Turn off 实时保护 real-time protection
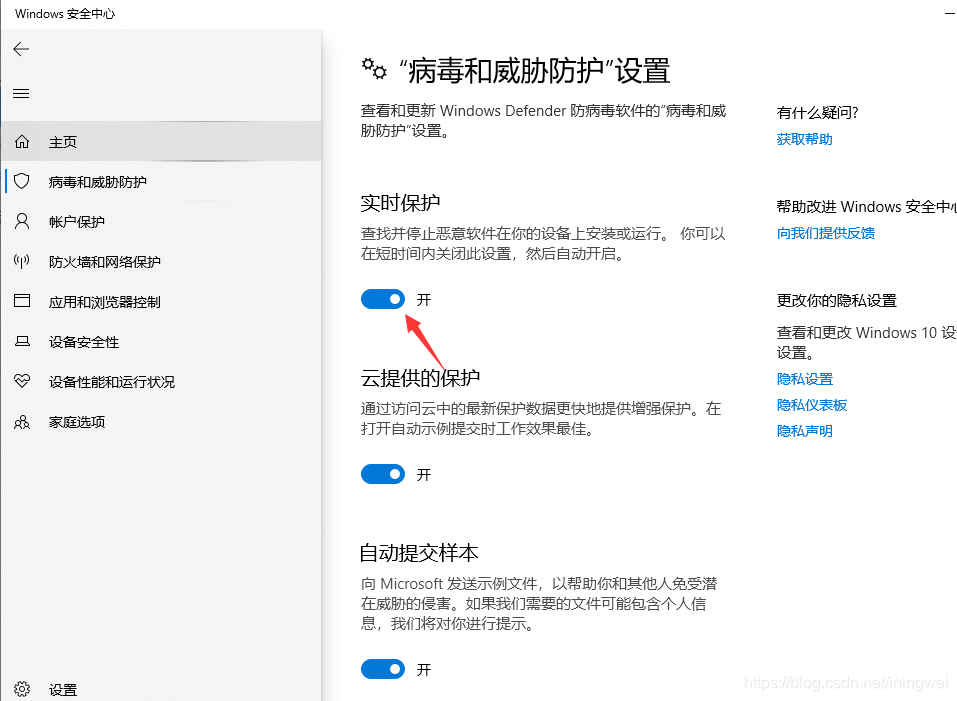 tap(383, 298)
